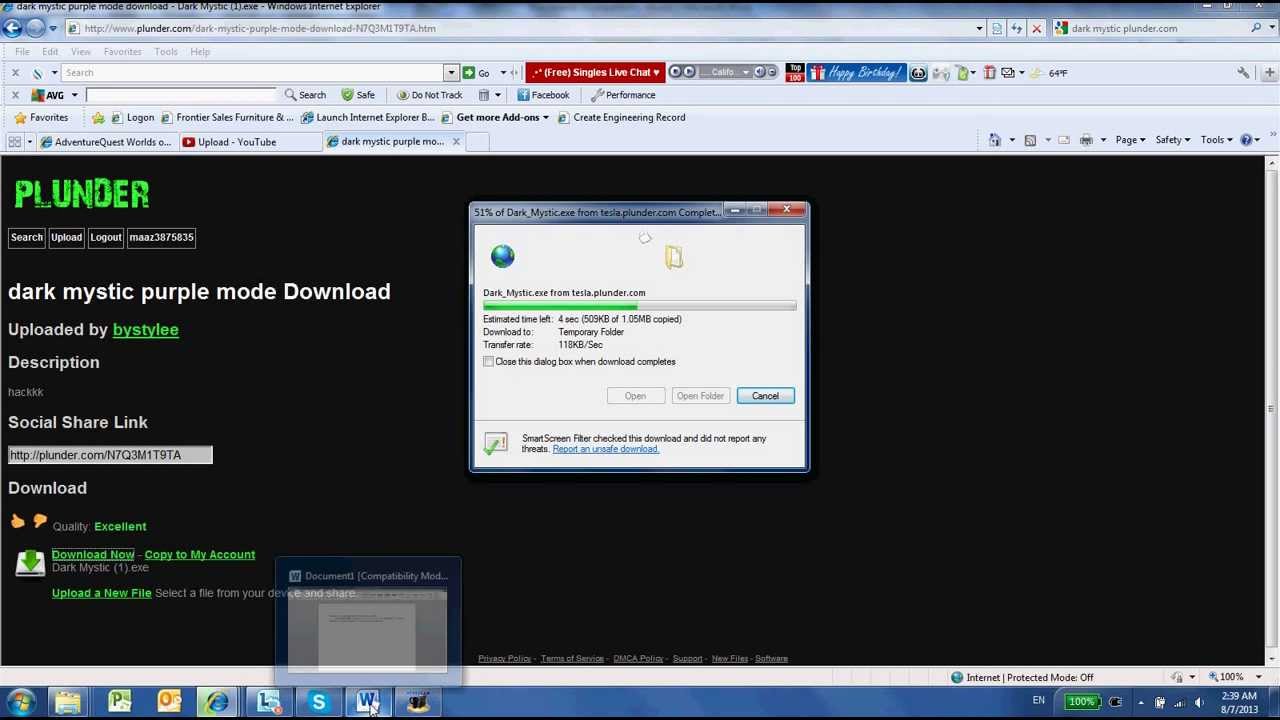Click the bystylee uploader link
The height and width of the screenshot is (720, 1280).
point(146,330)
